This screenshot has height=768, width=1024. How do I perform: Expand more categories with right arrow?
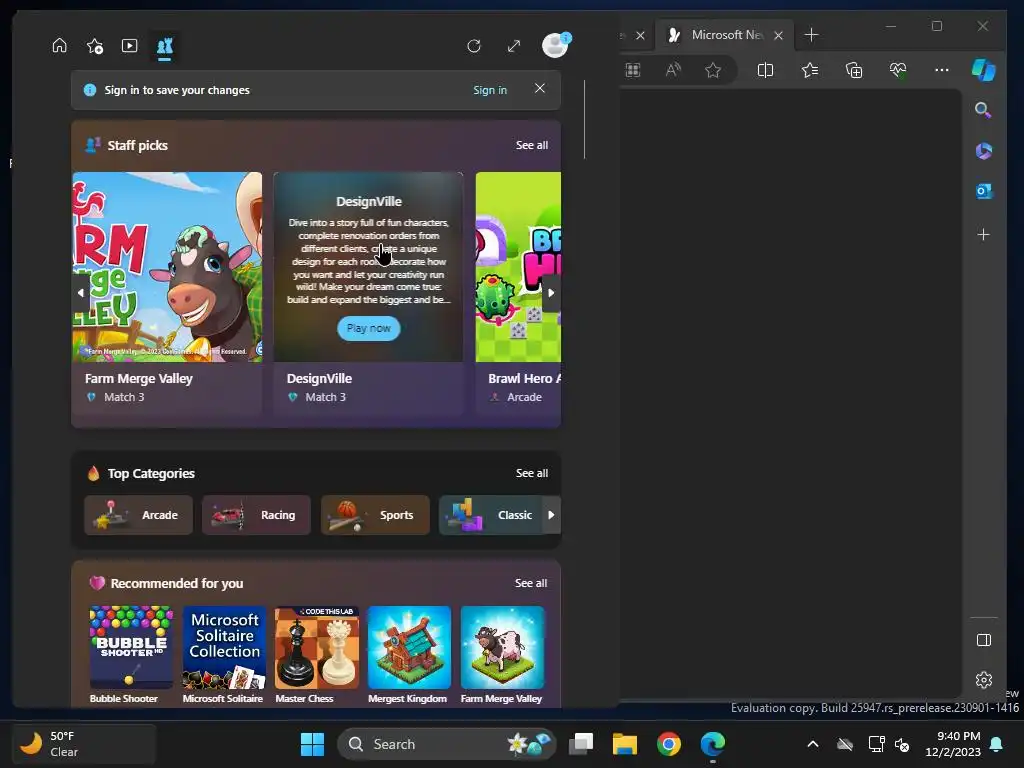click(x=551, y=515)
